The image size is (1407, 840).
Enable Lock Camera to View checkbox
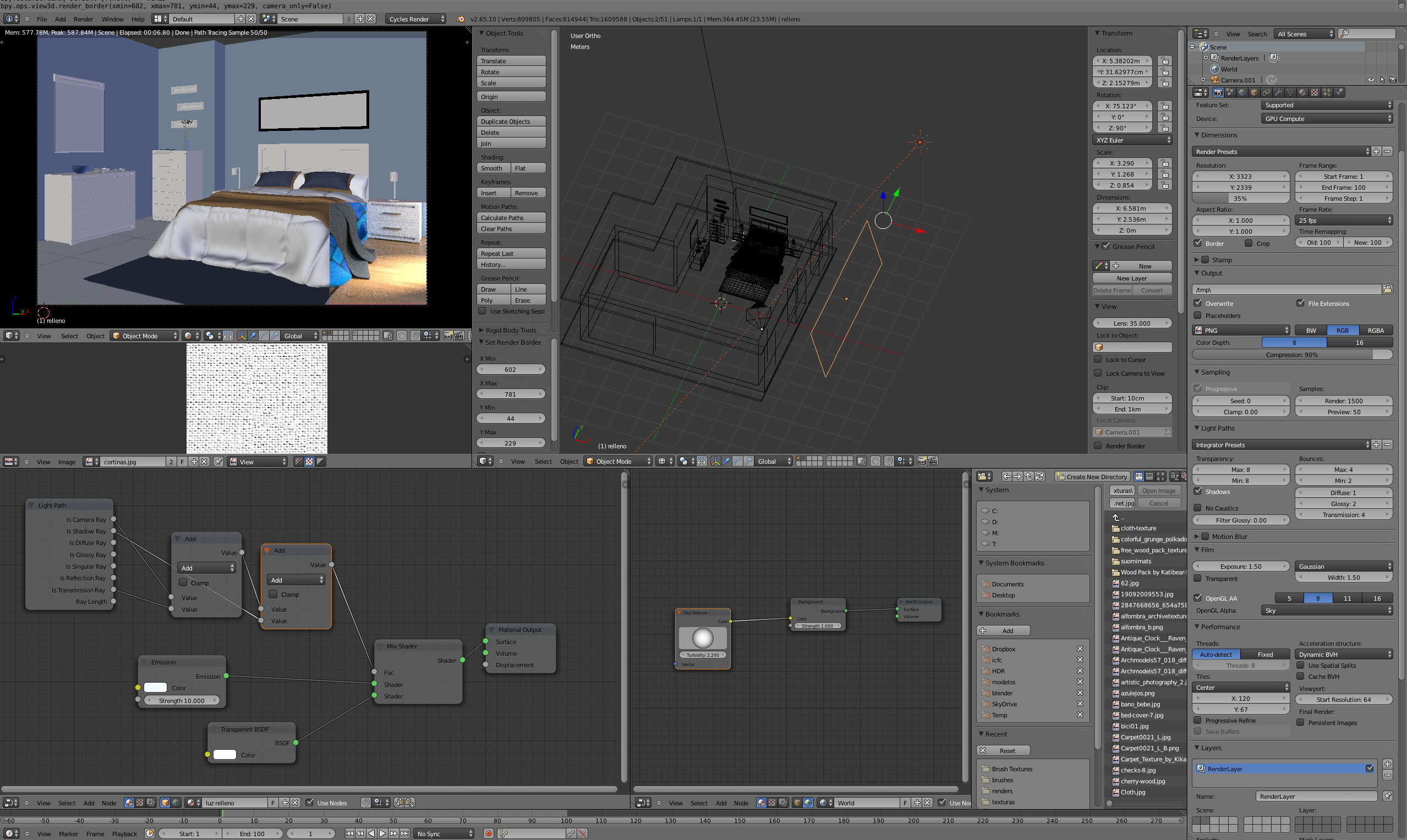pyautogui.click(x=1098, y=373)
